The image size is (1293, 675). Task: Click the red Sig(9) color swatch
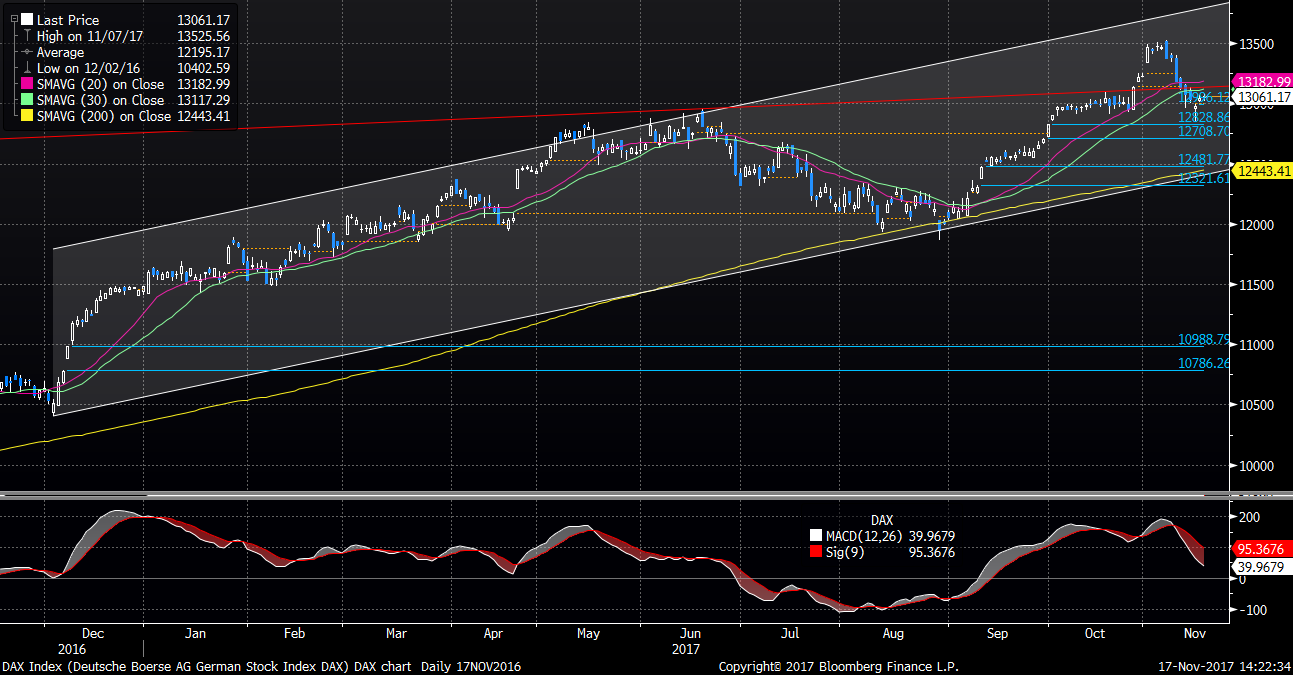(816, 552)
